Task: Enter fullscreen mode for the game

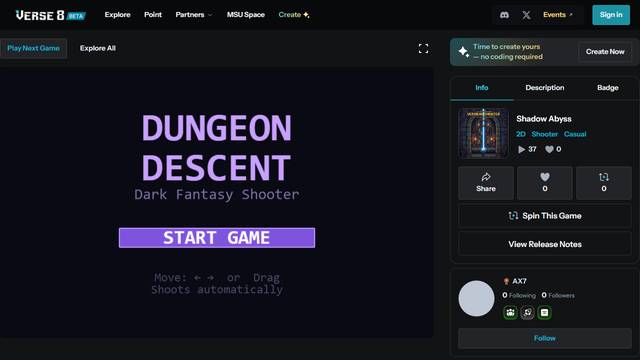Action: coord(423,49)
